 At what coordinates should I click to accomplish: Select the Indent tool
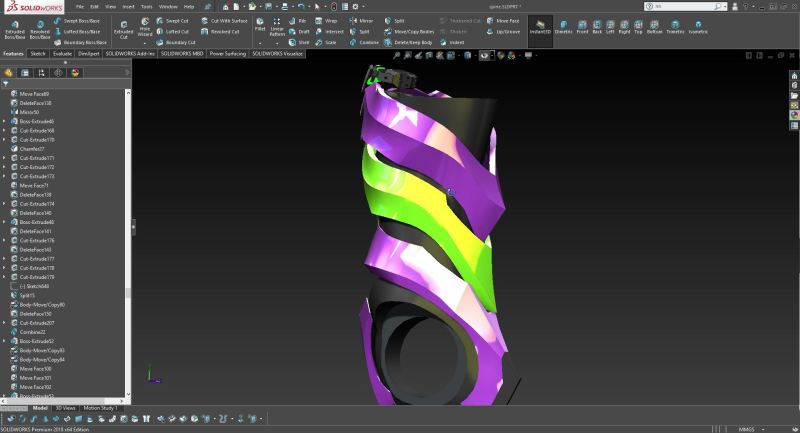pos(452,42)
